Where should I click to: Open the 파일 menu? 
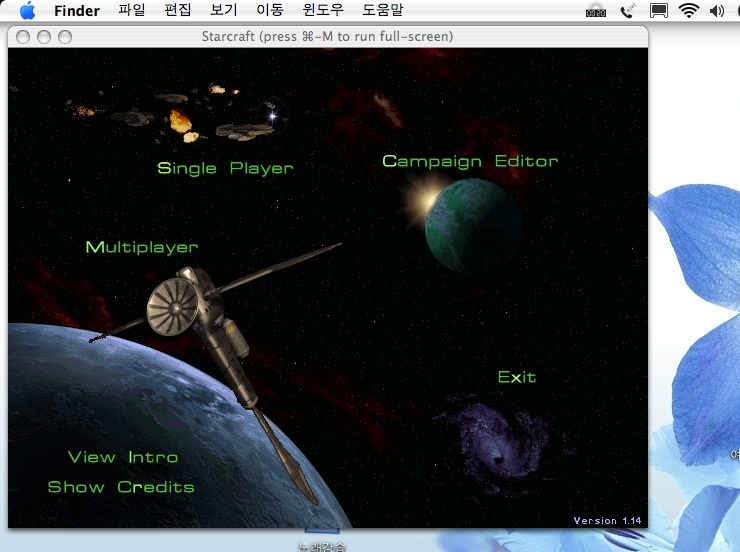tap(132, 10)
